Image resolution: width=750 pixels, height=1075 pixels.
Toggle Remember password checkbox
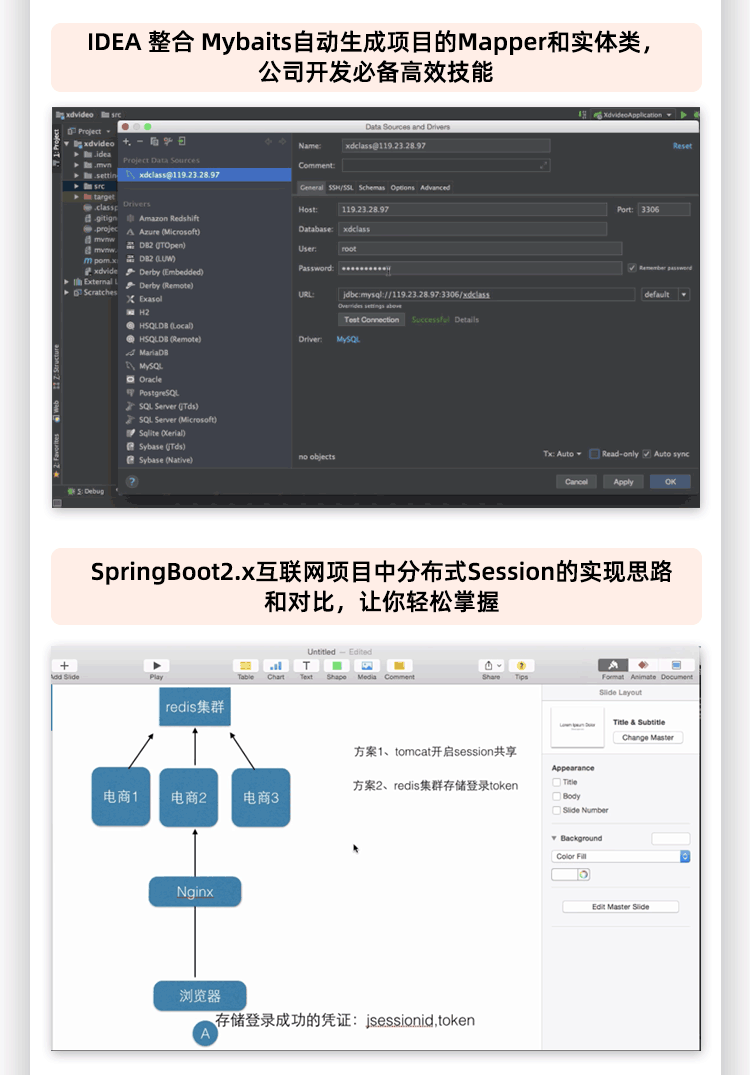[x=631, y=268]
